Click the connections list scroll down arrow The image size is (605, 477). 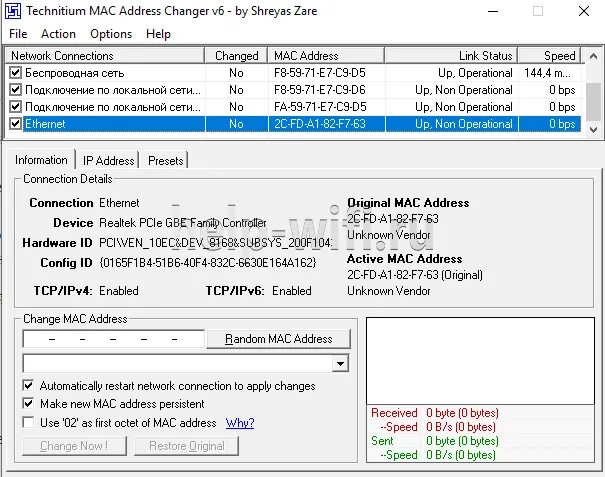[x=593, y=130]
